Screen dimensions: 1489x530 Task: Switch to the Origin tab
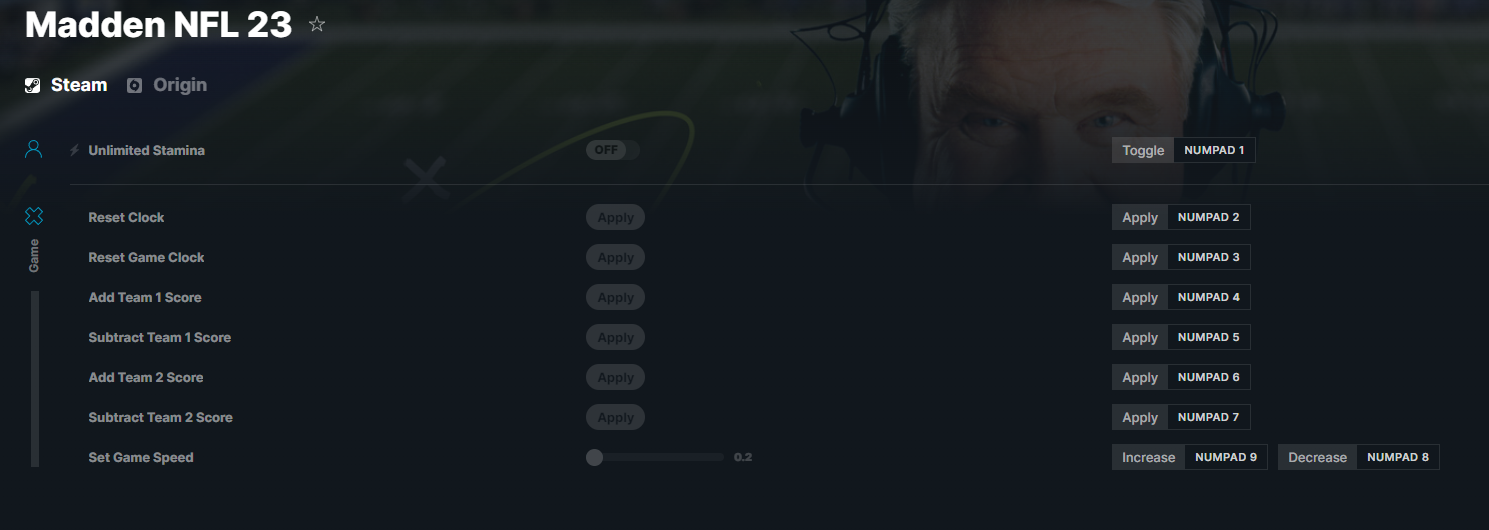167,85
